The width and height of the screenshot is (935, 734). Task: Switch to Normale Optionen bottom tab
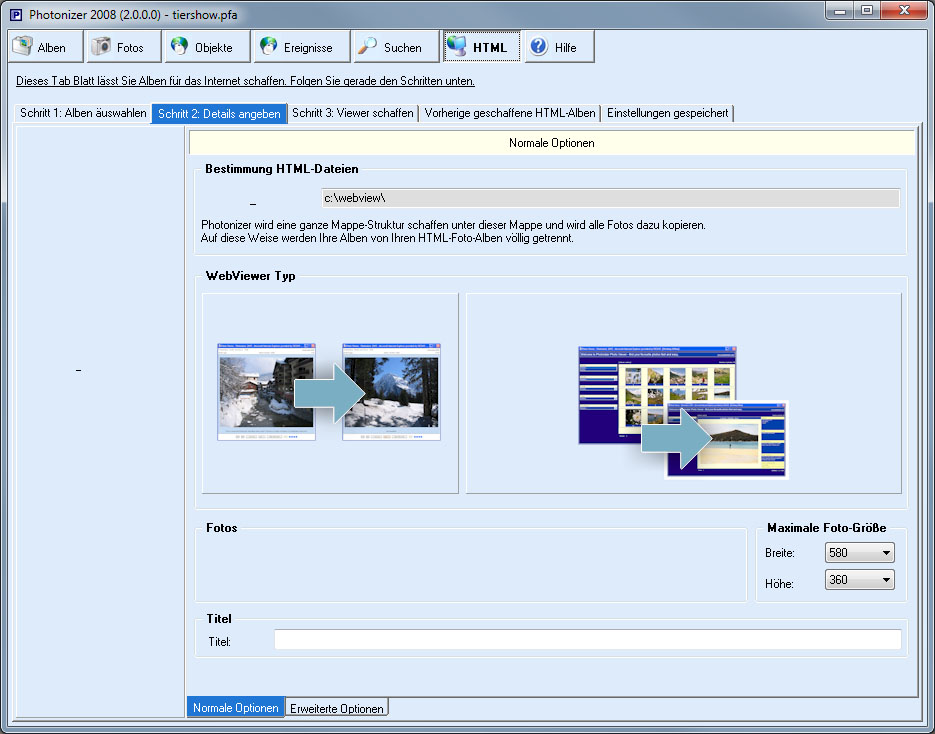pos(236,707)
